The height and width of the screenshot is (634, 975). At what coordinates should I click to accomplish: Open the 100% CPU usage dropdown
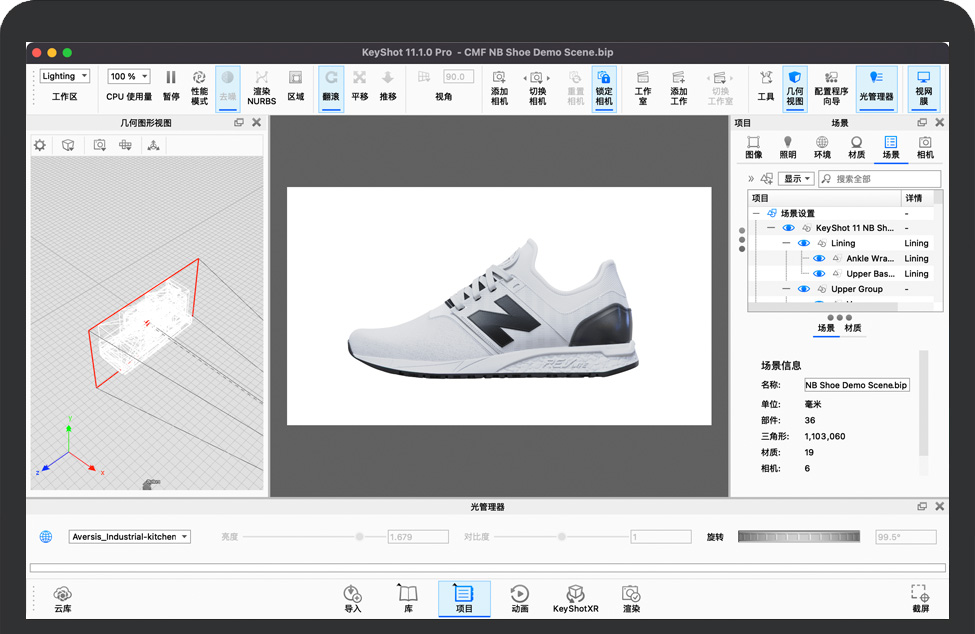pyautogui.click(x=129, y=76)
